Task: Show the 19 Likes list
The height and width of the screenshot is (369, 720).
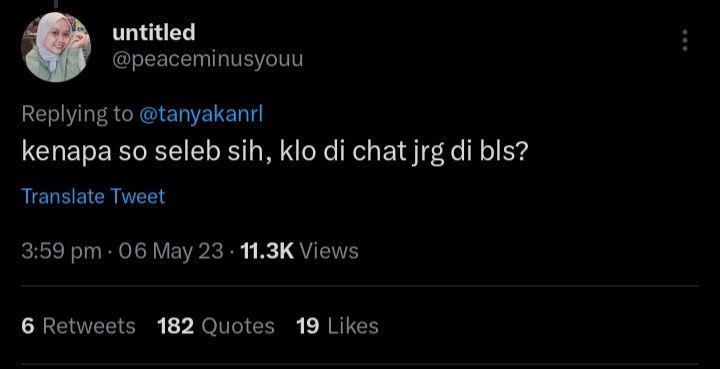Action: [x=338, y=326]
